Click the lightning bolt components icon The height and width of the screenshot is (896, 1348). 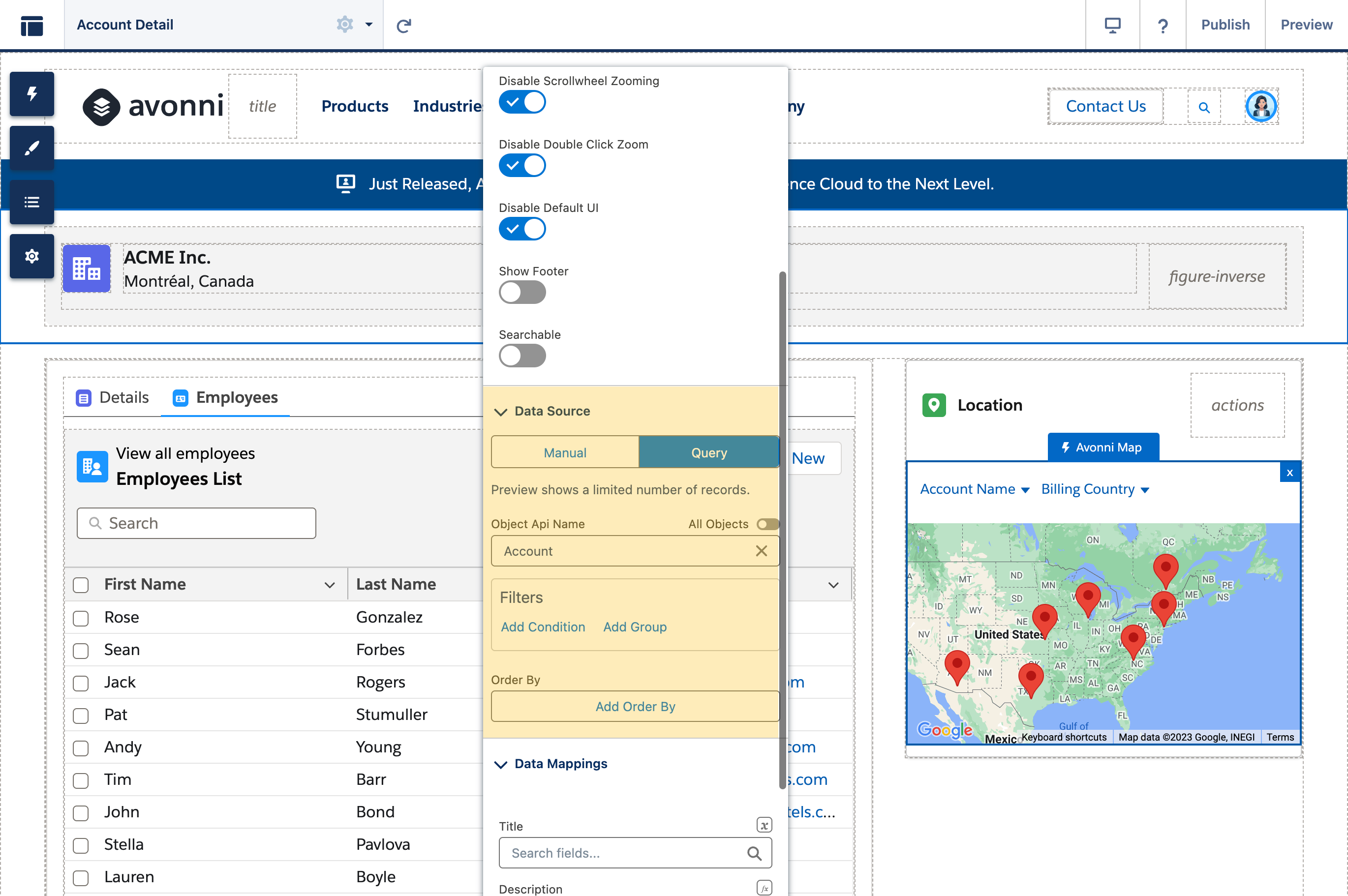pyautogui.click(x=32, y=94)
